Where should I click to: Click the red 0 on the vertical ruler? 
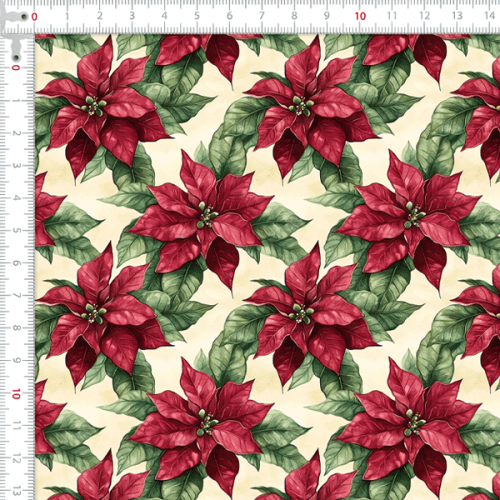point(16,68)
